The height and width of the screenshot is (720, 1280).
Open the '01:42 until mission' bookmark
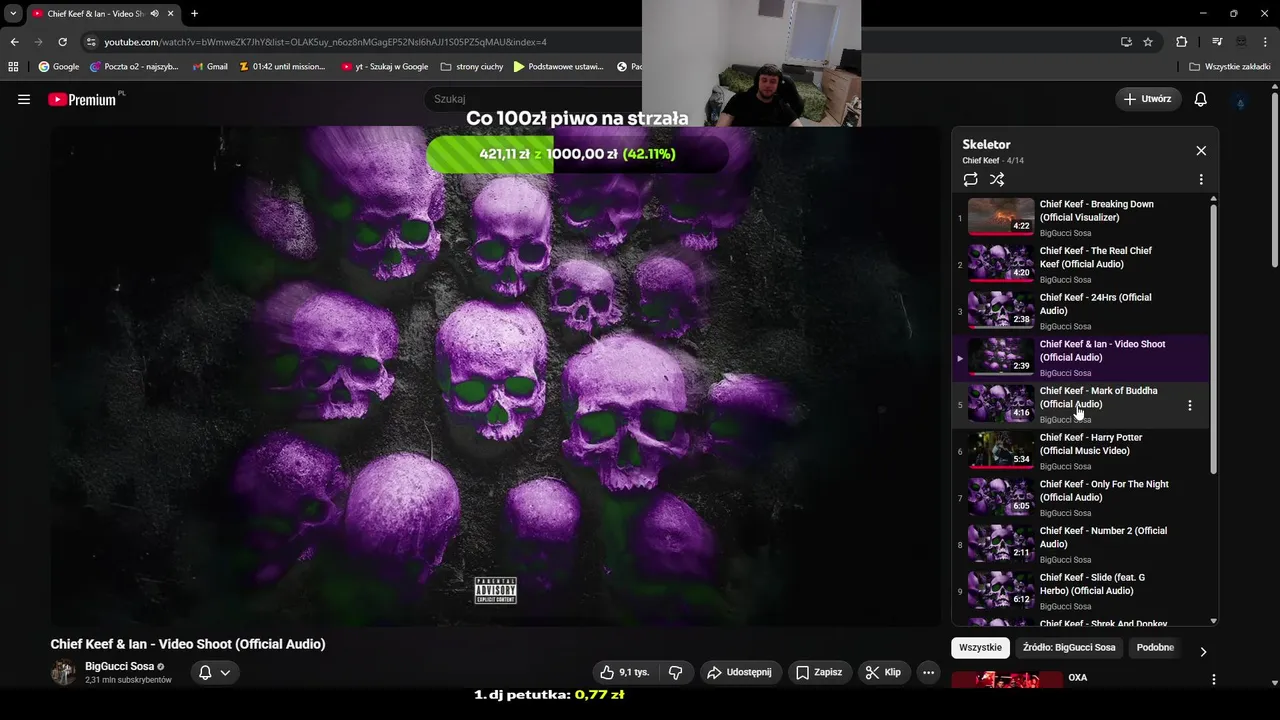tap(283, 67)
